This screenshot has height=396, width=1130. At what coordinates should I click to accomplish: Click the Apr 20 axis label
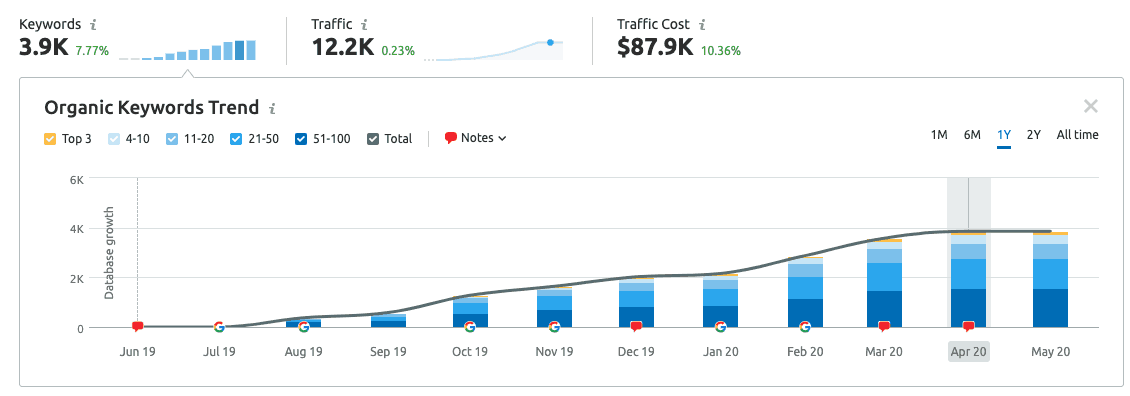(x=969, y=352)
